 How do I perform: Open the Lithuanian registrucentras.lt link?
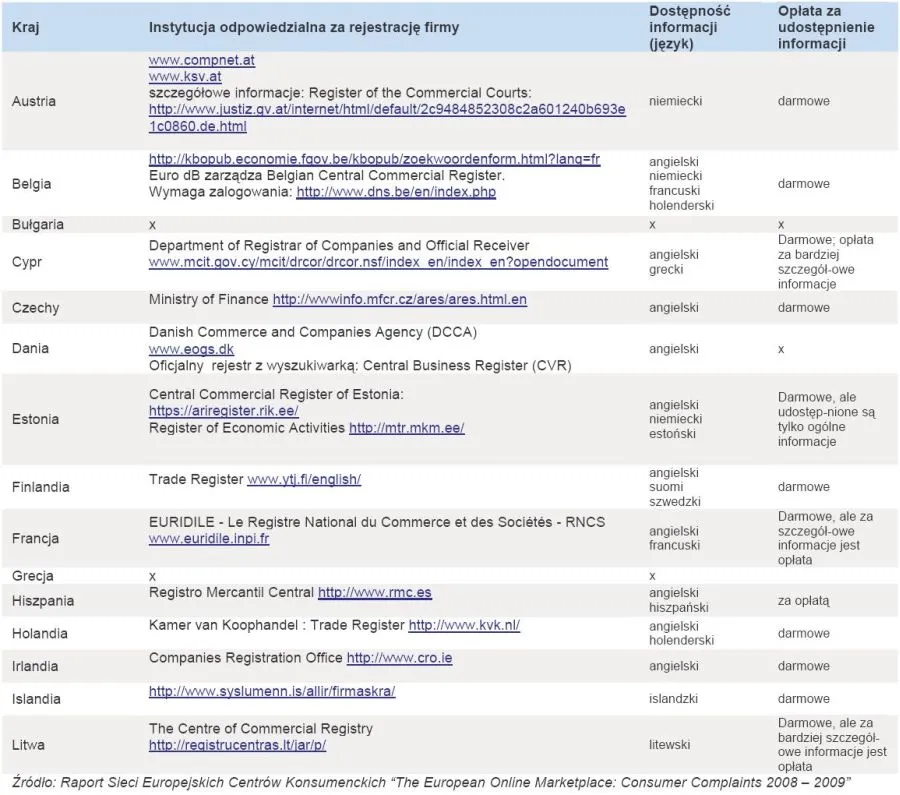click(x=237, y=745)
